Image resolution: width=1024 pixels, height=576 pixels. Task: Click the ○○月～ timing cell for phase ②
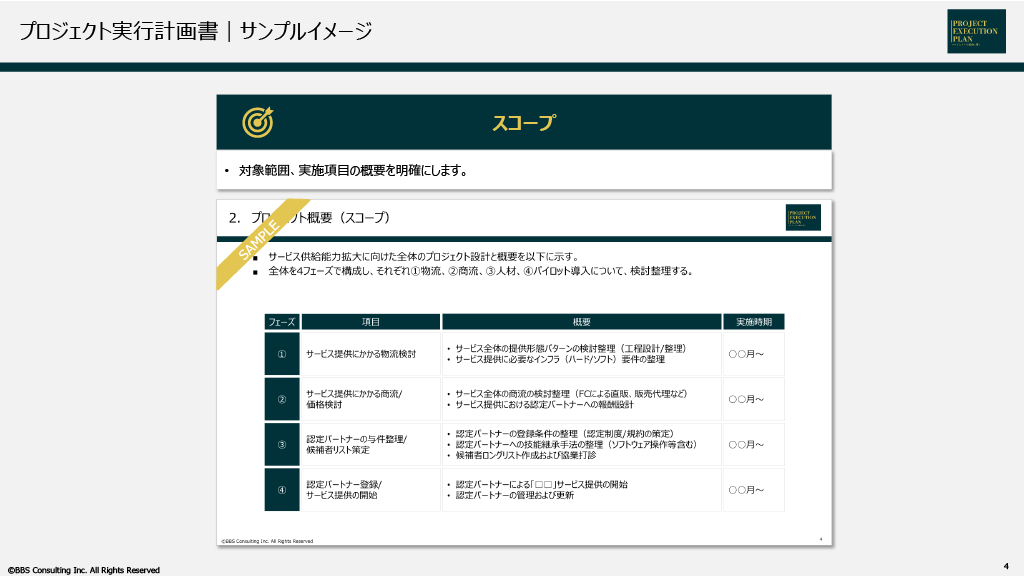(x=746, y=399)
